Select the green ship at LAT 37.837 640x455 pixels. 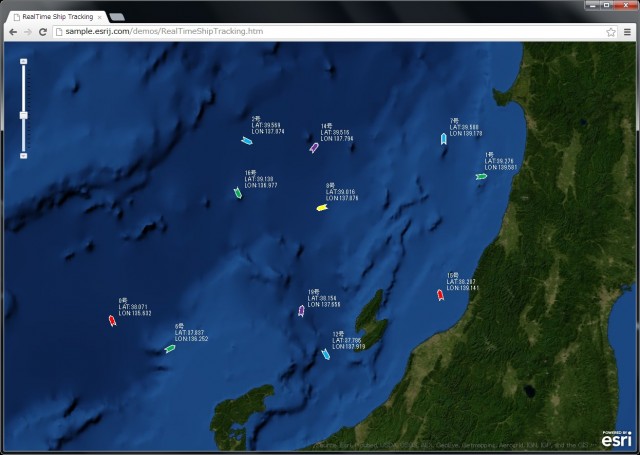170,348
